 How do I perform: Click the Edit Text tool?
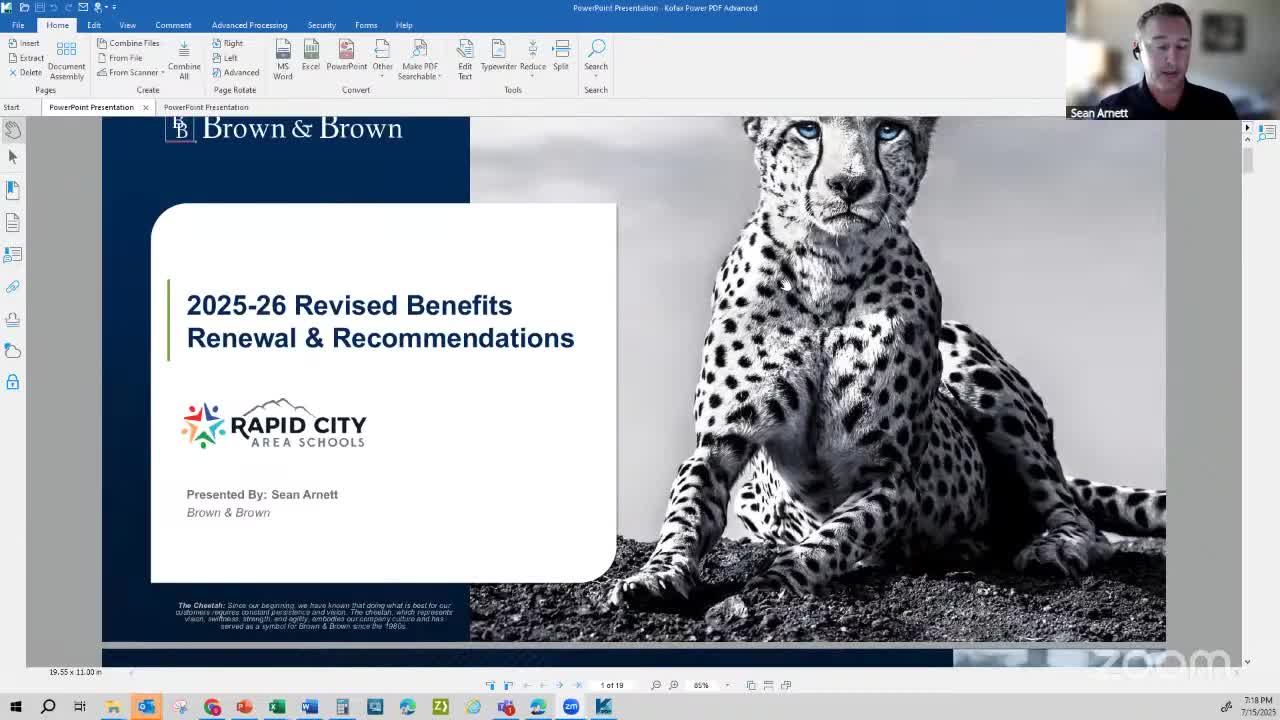[465, 58]
